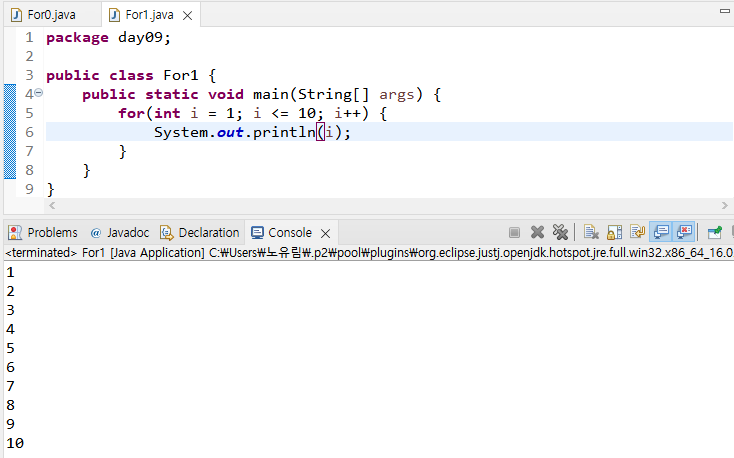734x458 pixels.
Task: Click the For1.java file icon
Action: coord(114,15)
